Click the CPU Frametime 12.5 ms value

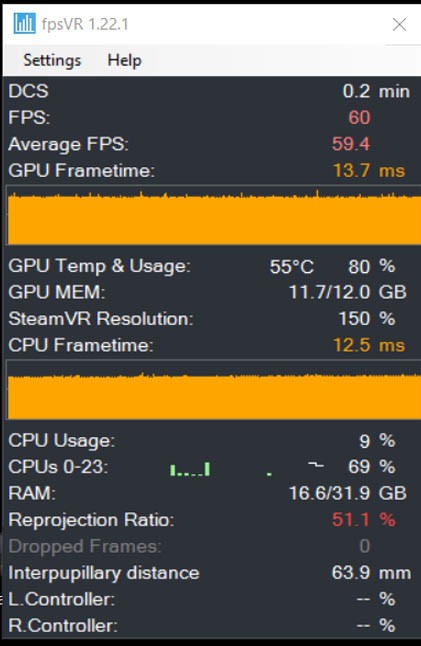(x=369, y=345)
